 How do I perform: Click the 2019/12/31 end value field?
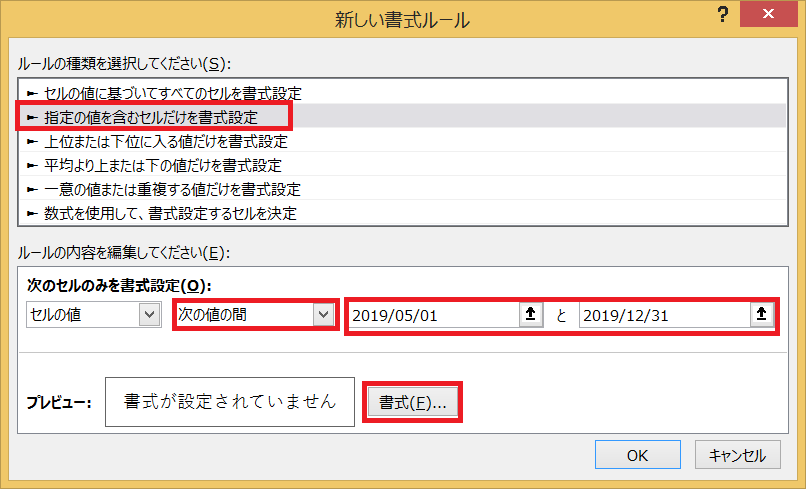click(x=665, y=315)
